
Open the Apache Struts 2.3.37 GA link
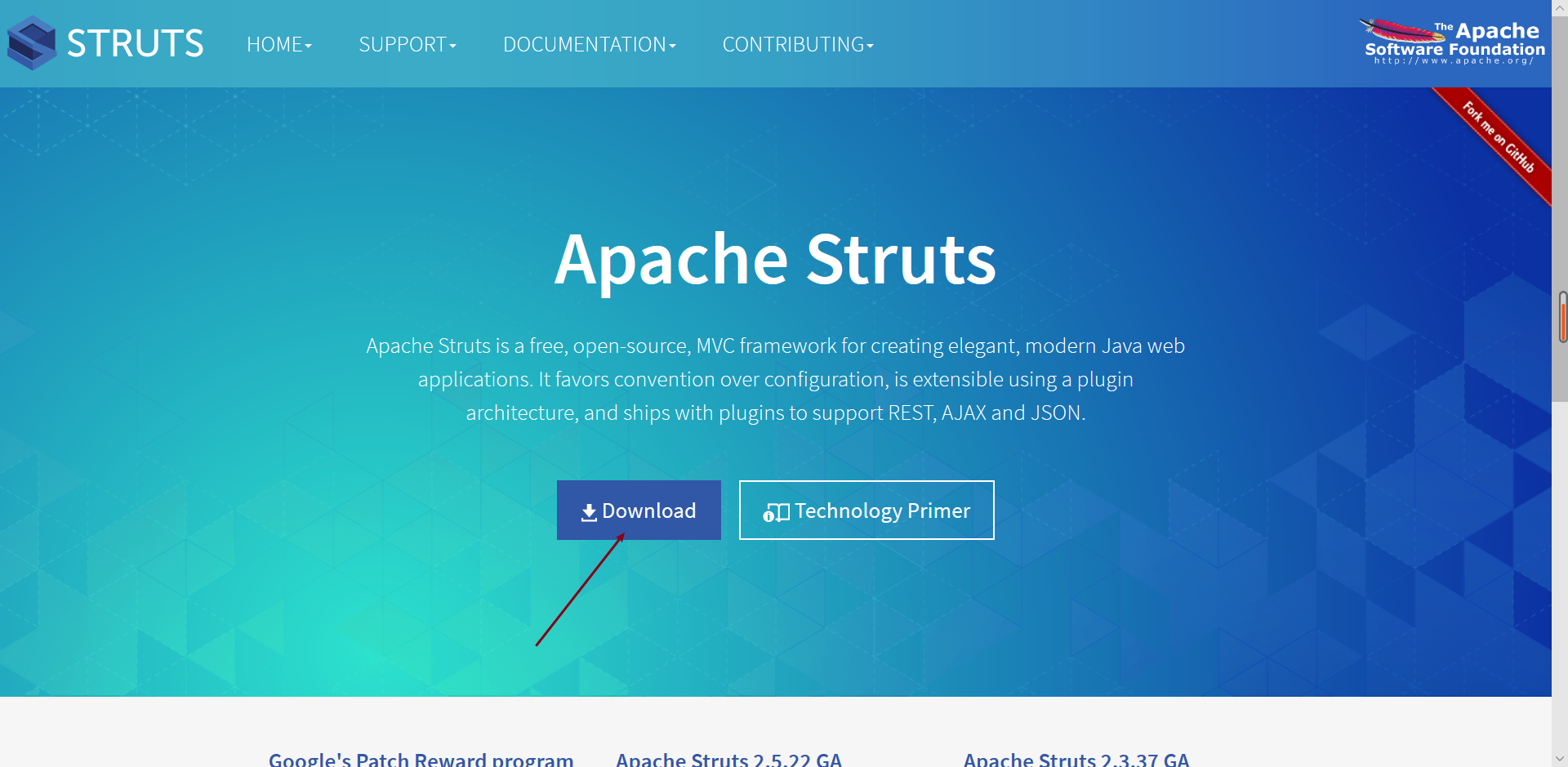coord(1076,759)
